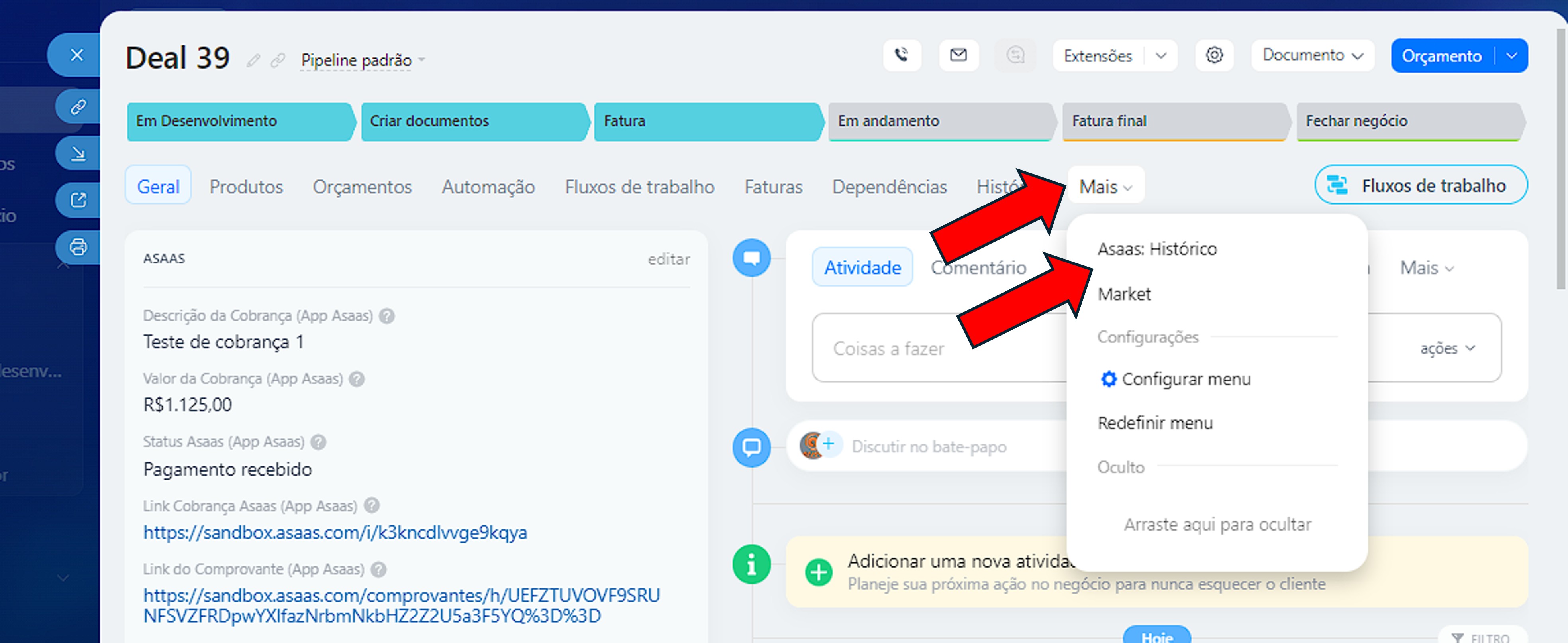The height and width of the screenshot is (643, 1568).
Task: Click the Fluxos de trabalho button
Action: (1420, 185)
